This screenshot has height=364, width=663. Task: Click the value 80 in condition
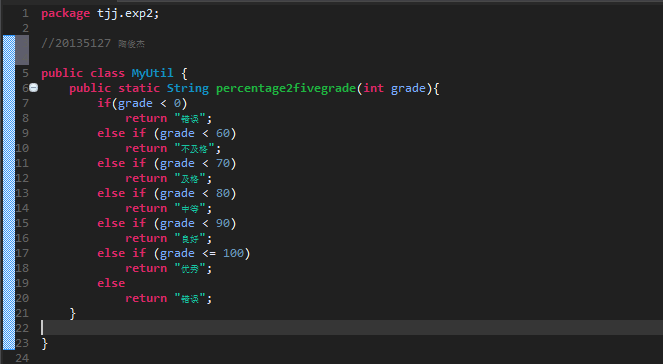(x=223, y=193)
